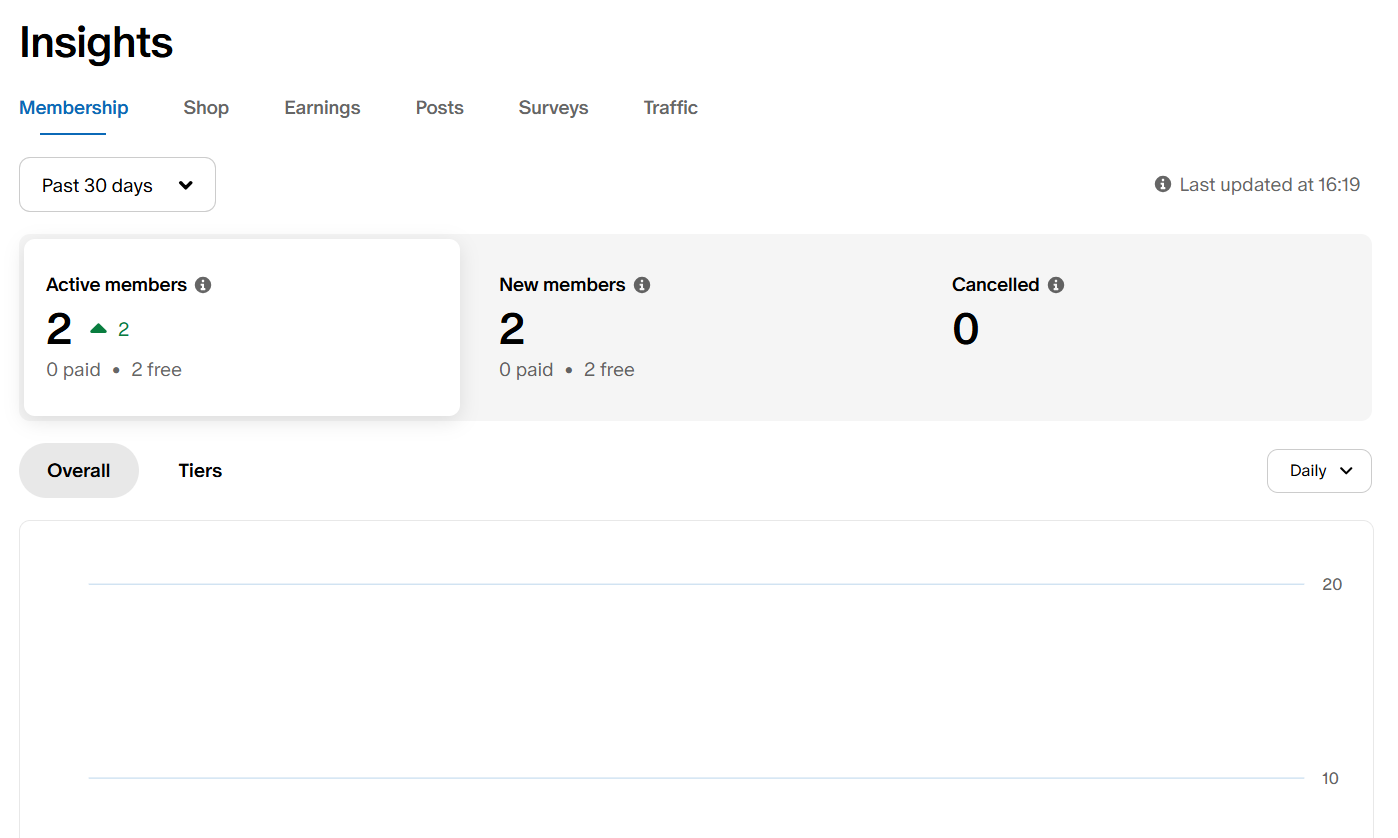The height and width of the screenshot is (838, 1398).
Task: Click the info icon next to Cancelled
Action: point(1056,285)
